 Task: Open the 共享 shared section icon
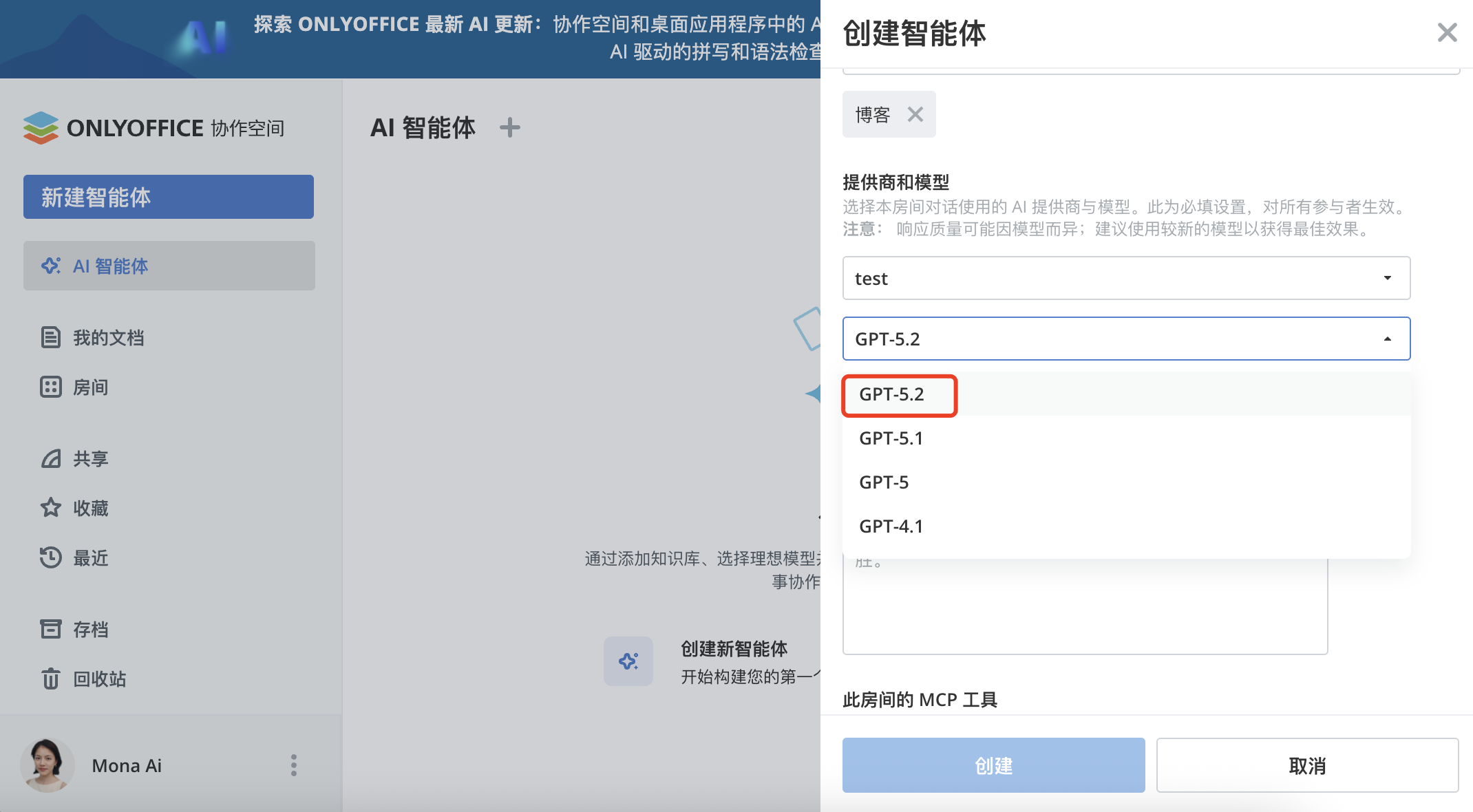[51, 458]
